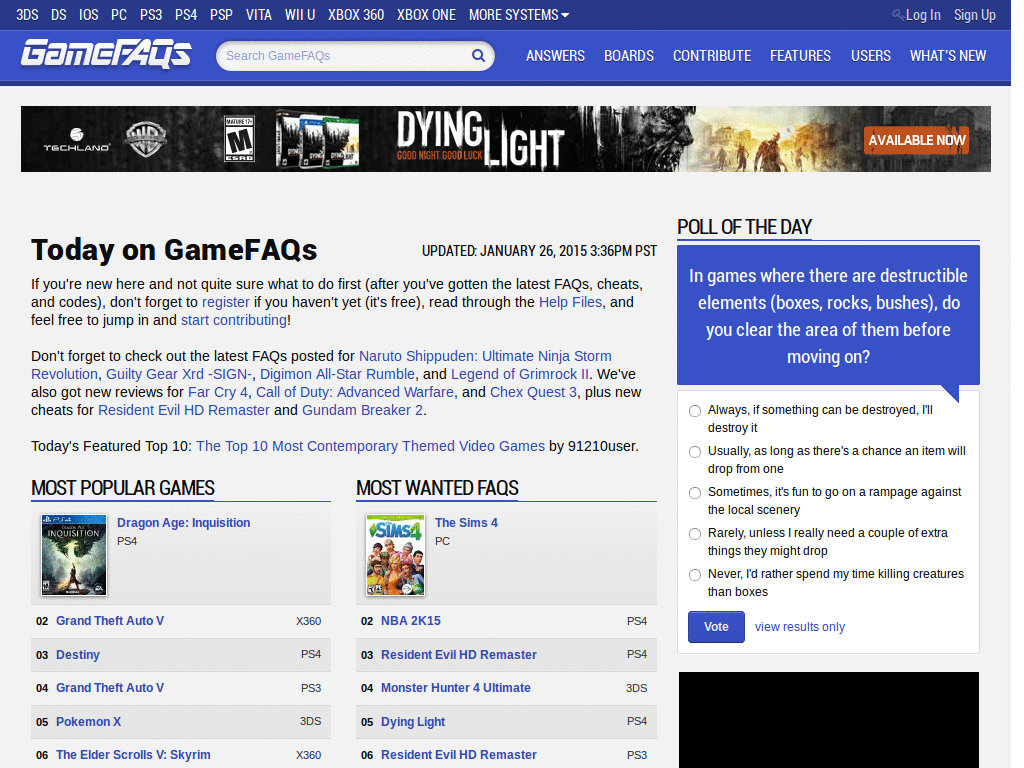The height and width of the screenshot is (768, 1024).
Task: Click the Log In key icon
Action: [x=898, y=14]
